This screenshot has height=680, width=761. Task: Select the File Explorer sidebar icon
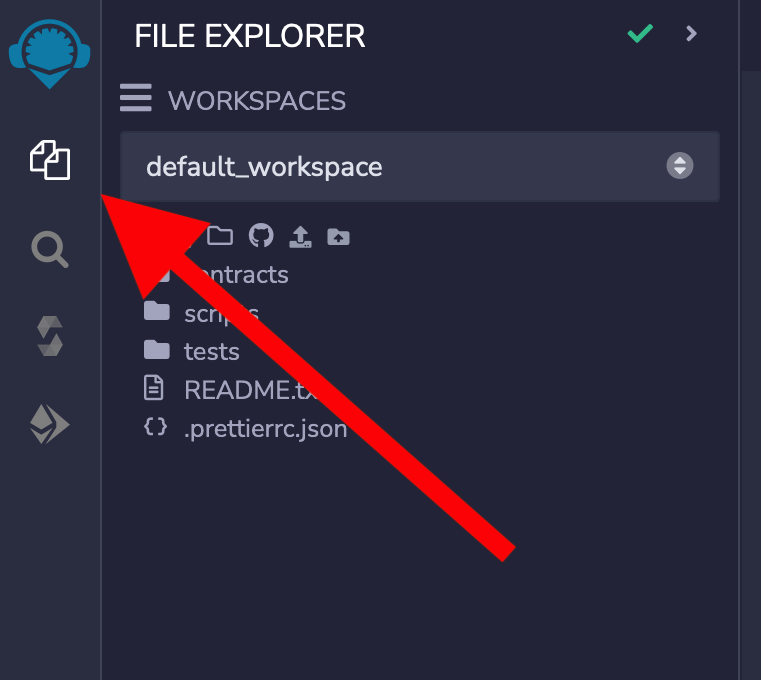[x=50, y=160]
